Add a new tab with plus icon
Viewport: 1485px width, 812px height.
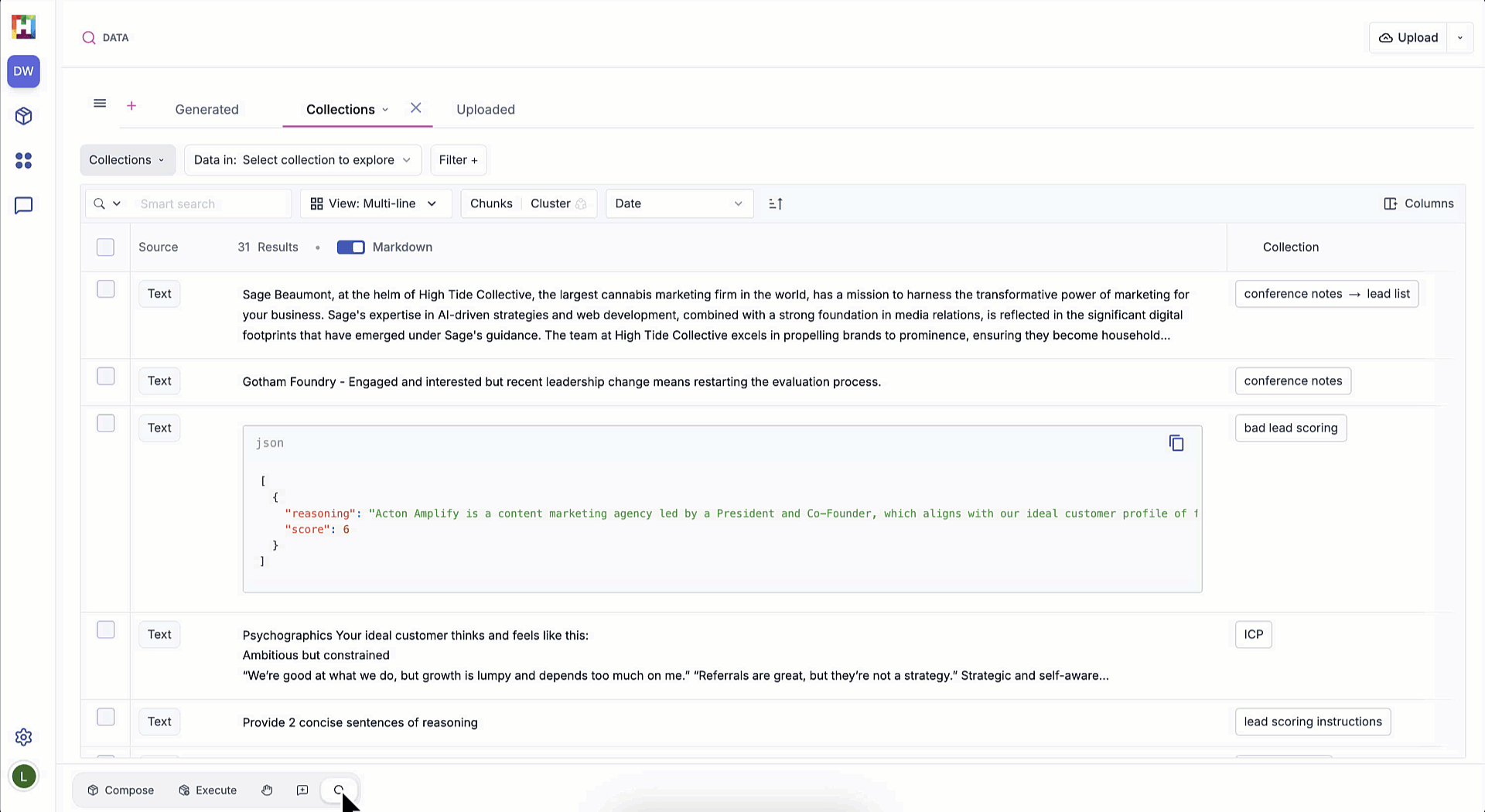[x=131, y=106]
